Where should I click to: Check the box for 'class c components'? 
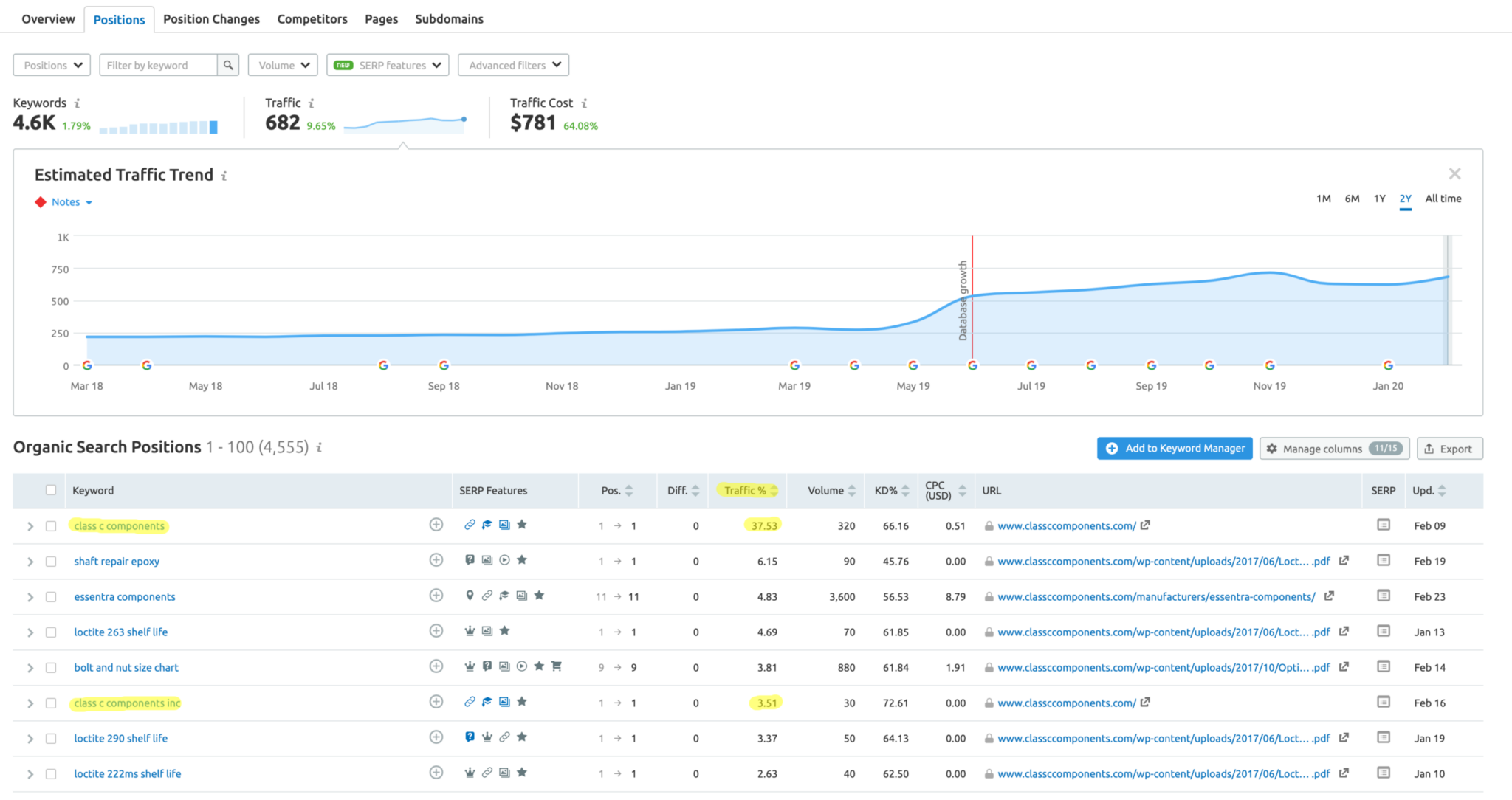pyautogui.click(x=51, y=526)
